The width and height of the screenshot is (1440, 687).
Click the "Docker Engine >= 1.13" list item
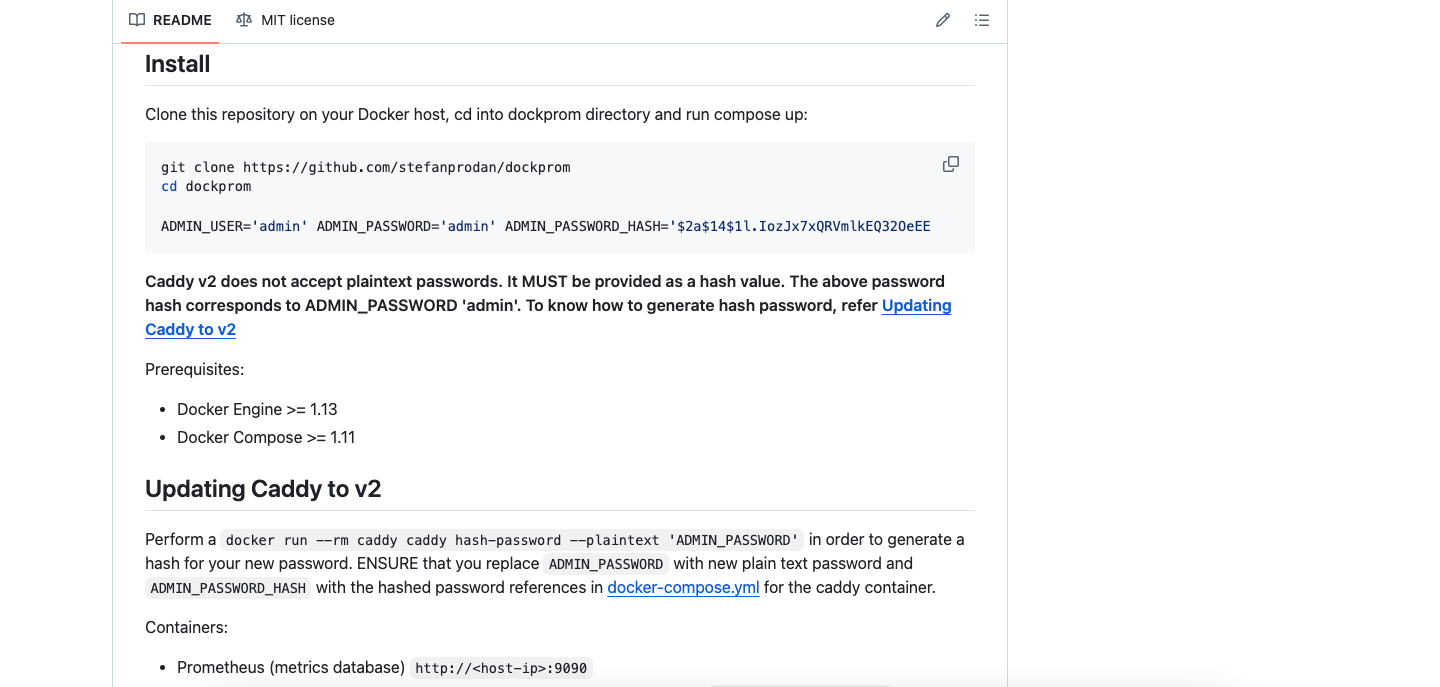(257, 409)
